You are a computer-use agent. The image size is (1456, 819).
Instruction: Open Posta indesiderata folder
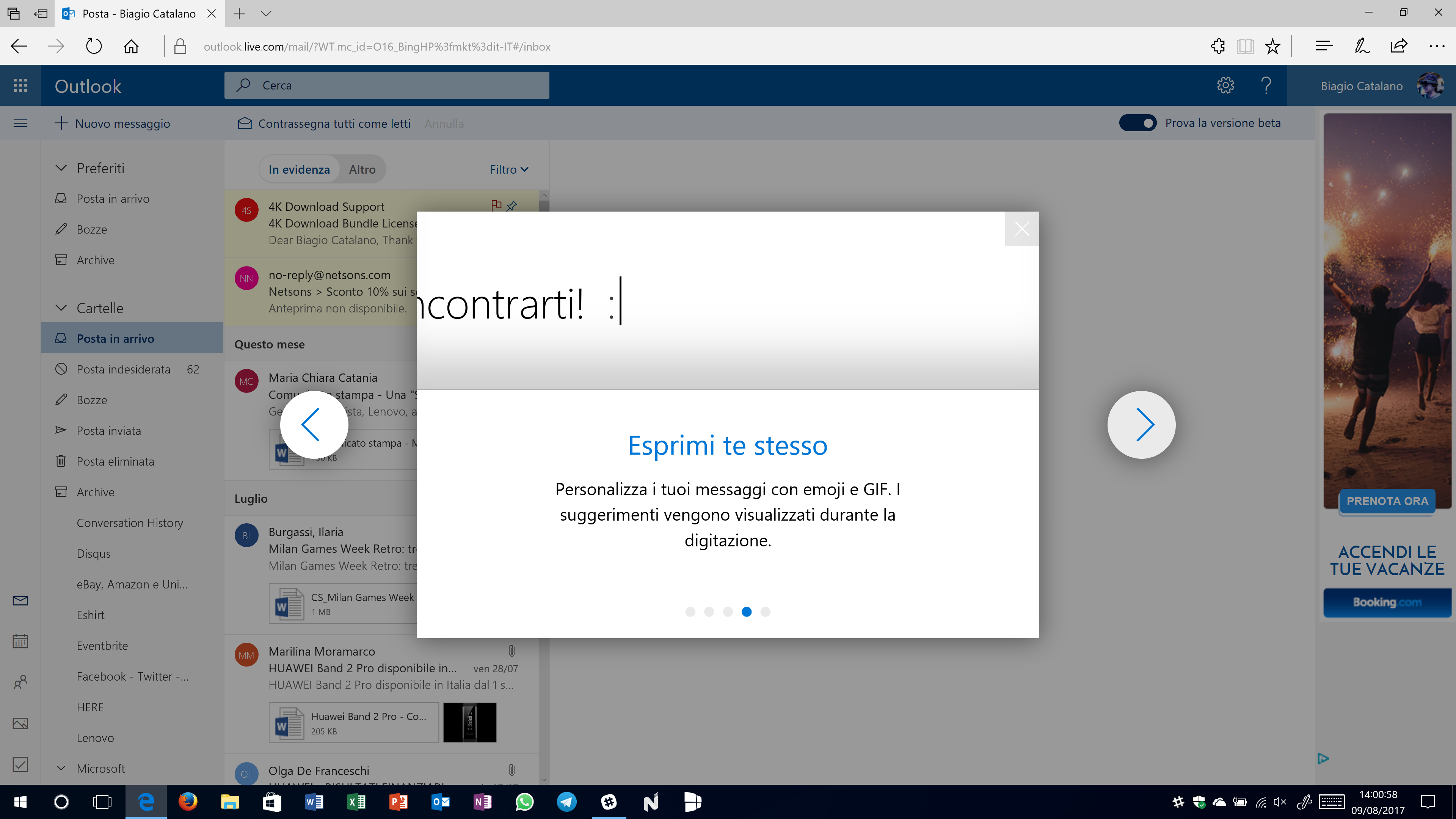pyautogui.click(x=132, y=369)
